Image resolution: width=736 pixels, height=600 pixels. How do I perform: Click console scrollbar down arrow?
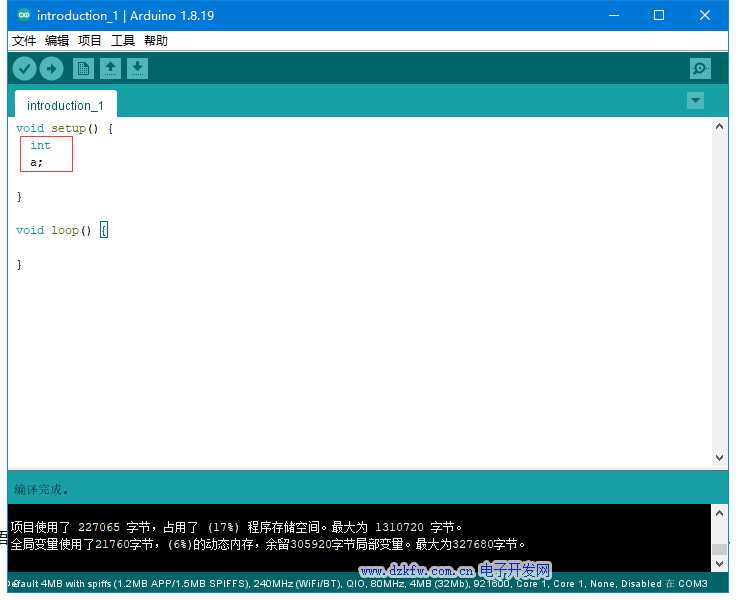pos(719,564)
